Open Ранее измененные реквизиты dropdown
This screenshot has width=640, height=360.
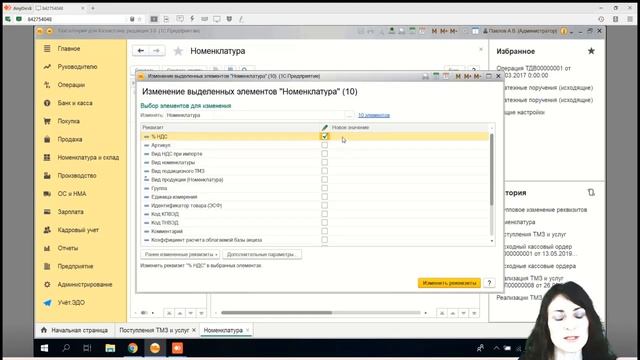click(180, 254)
